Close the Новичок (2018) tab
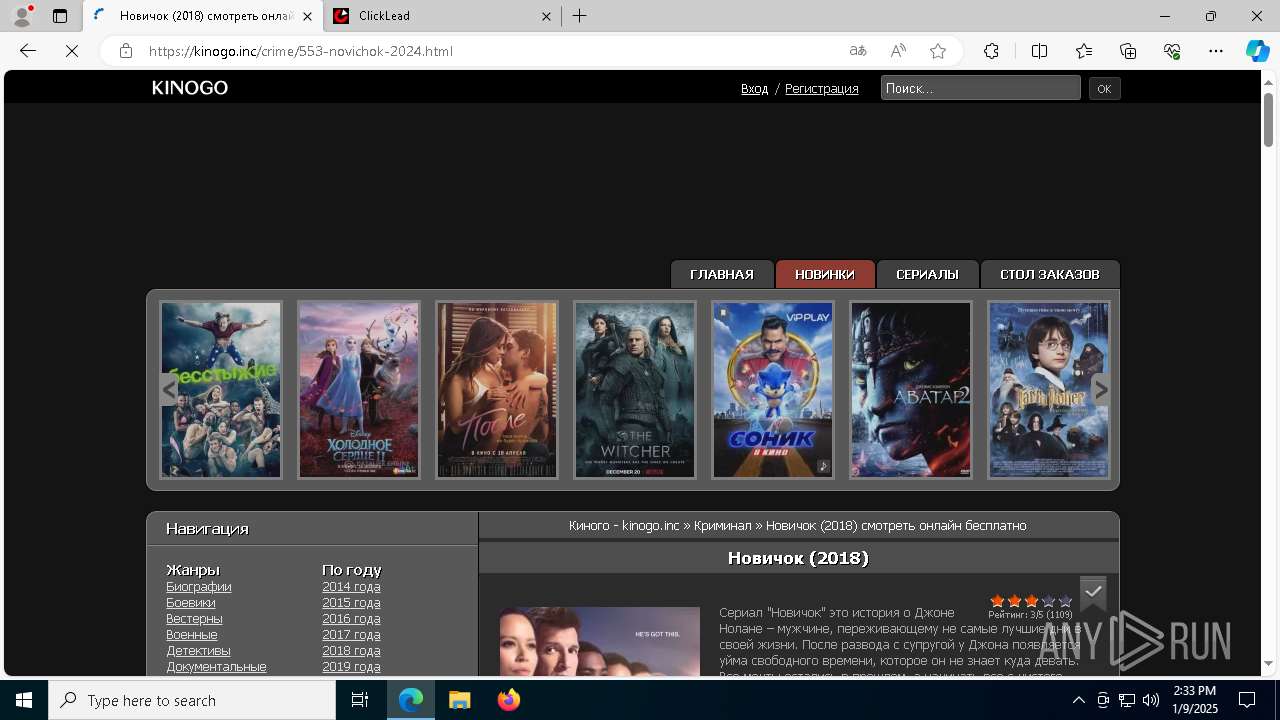Viewport: 1280px width, 720px height. click(x=308, y=16)
